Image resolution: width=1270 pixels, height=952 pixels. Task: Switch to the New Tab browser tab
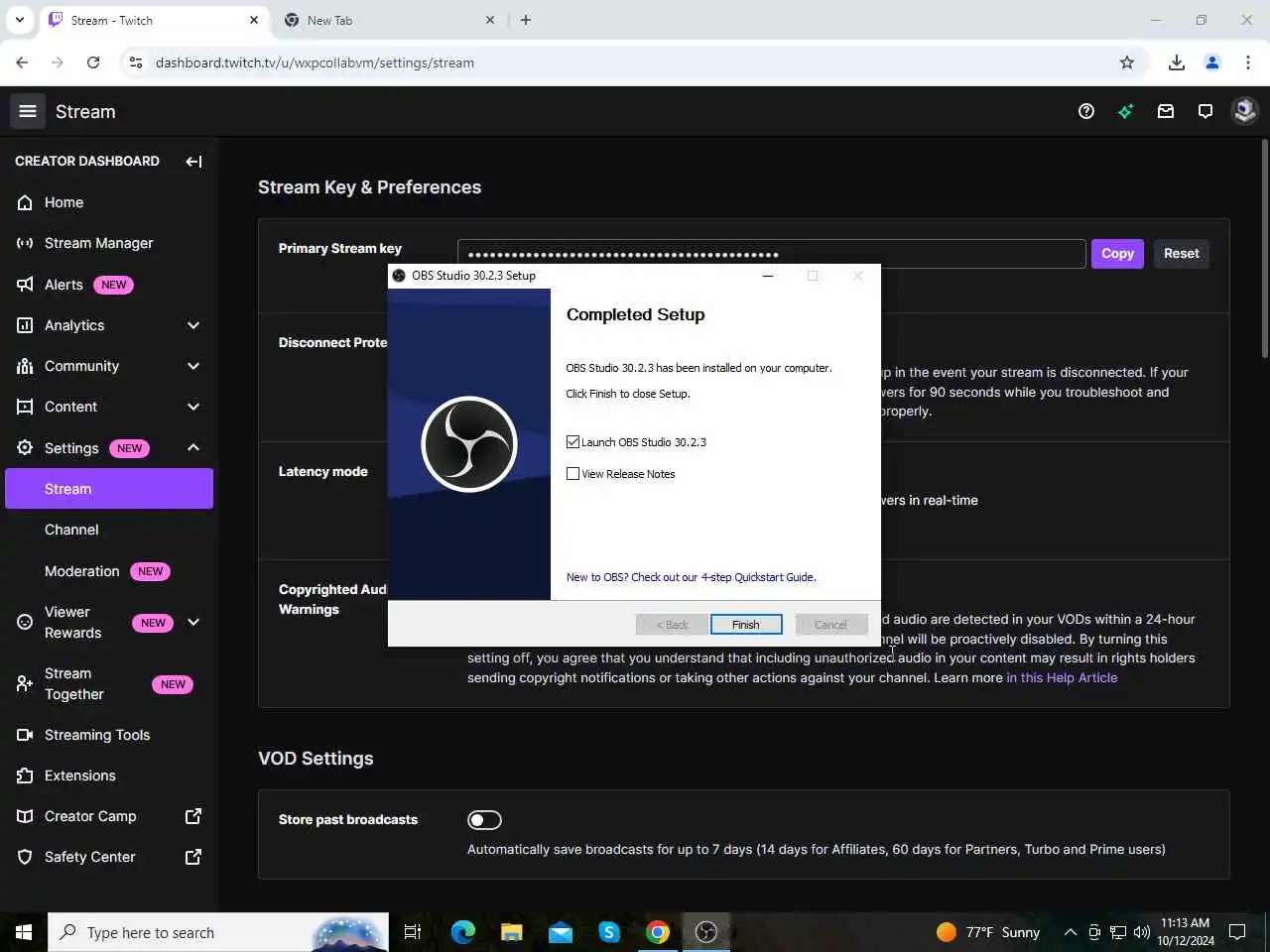[387, 20]
